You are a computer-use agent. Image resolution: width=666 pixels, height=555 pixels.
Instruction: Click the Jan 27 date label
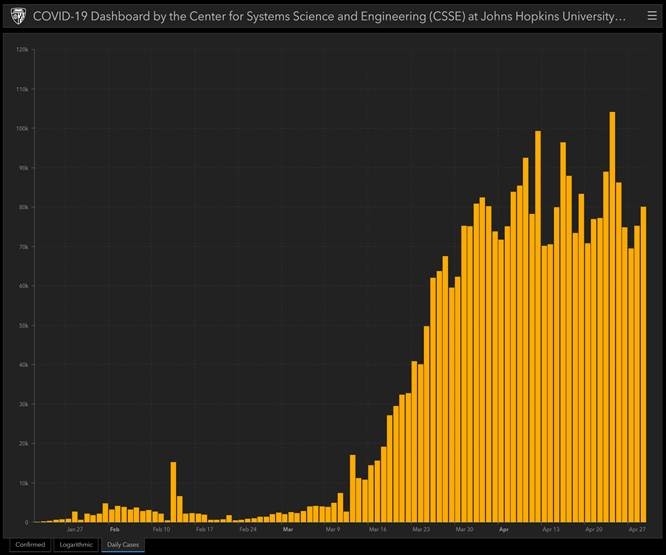[74, 529]
